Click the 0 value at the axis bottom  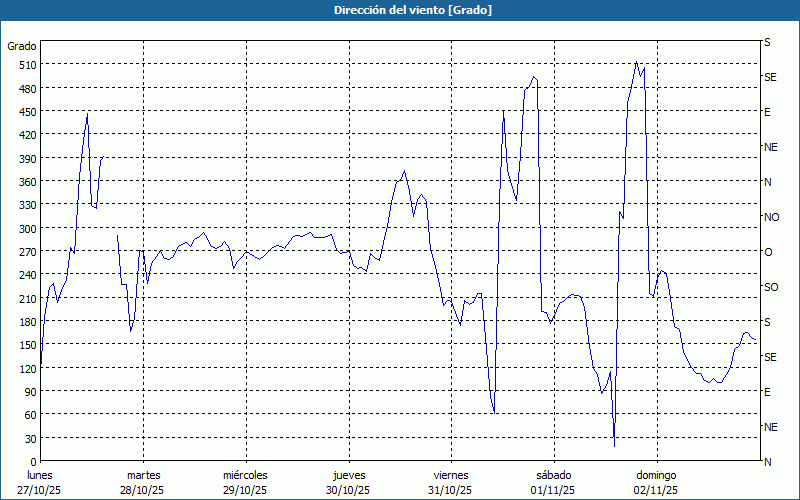coord(33,462)
